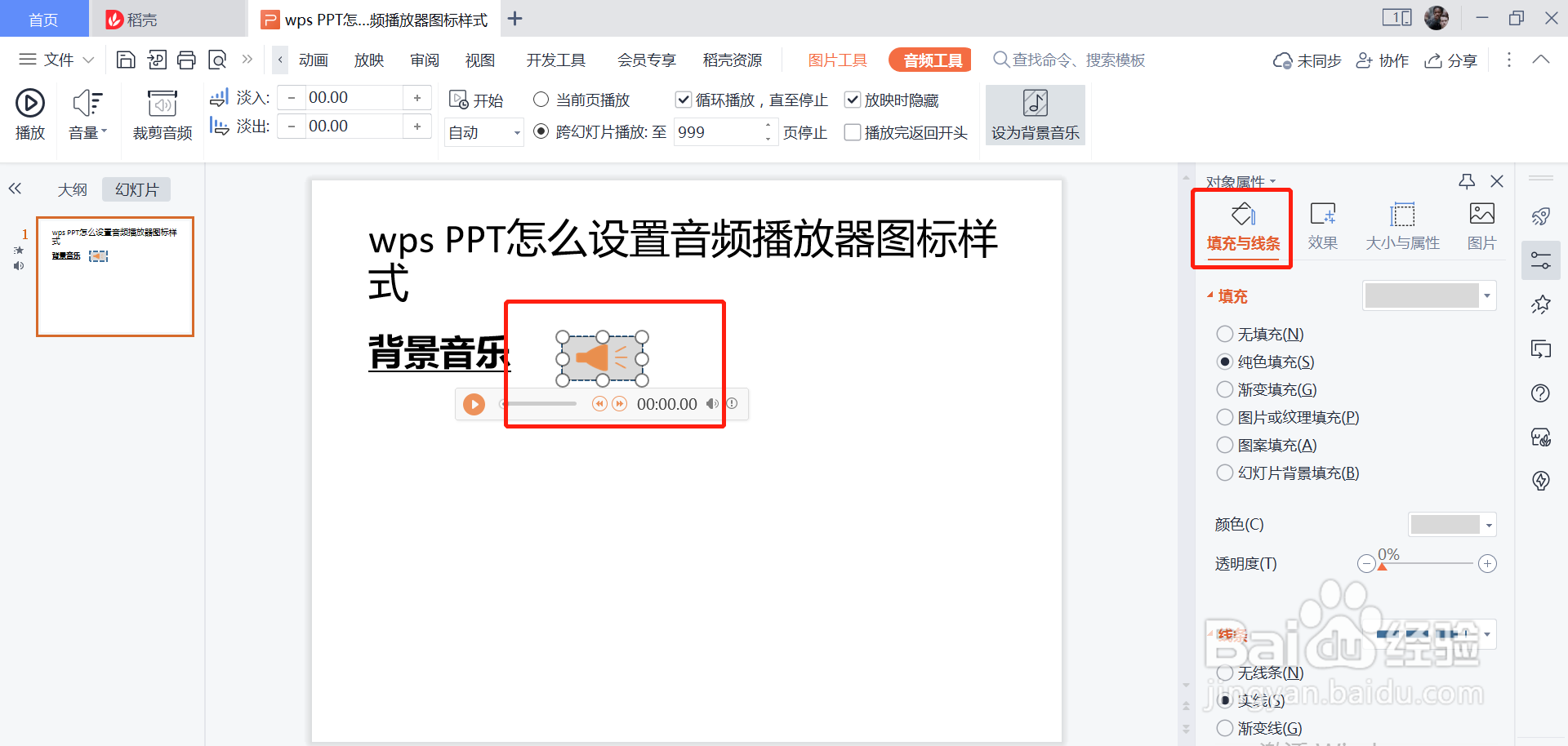The width and height of the screenshot is (1568, 746).
Task: Select Picture or Texture Fill radio button
Action: point(1225,417)
